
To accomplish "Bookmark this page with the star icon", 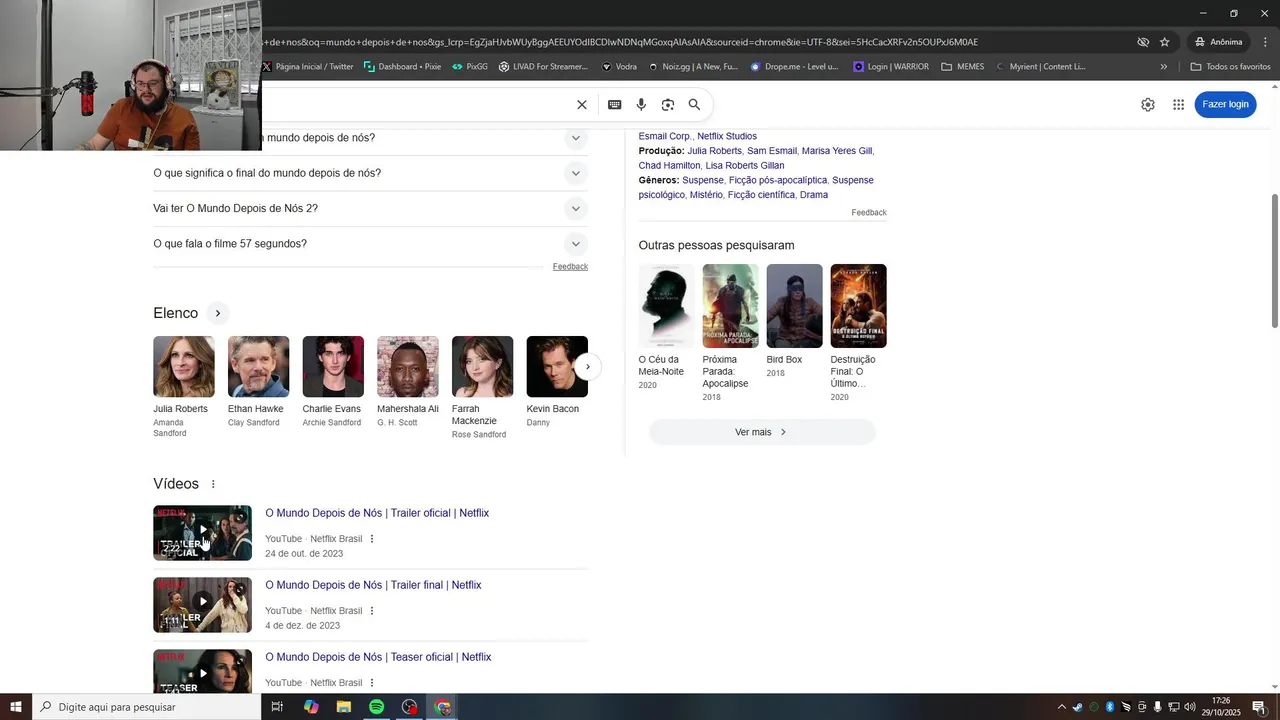I will (x=1165, y=42).
